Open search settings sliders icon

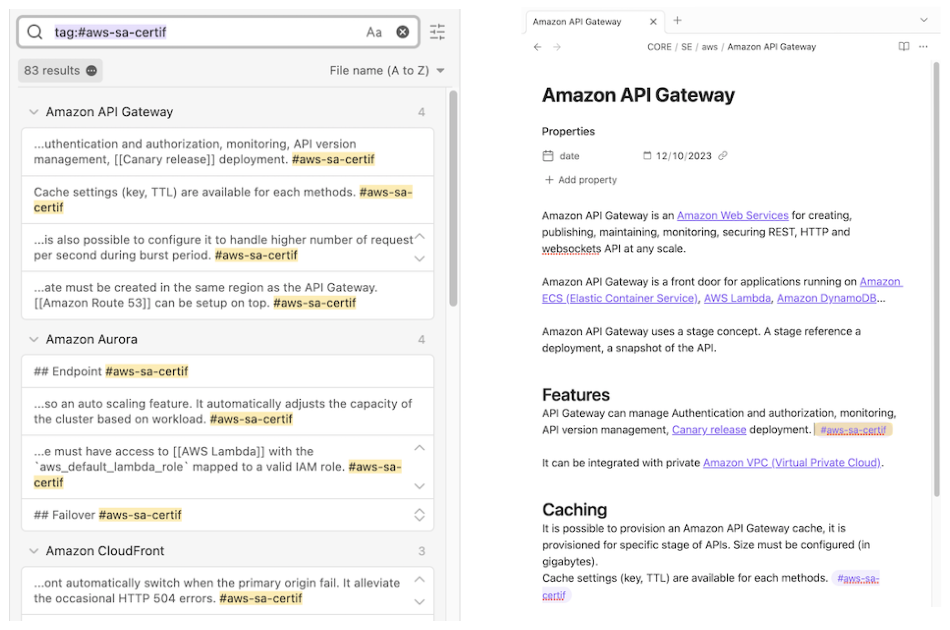[437, 32]
